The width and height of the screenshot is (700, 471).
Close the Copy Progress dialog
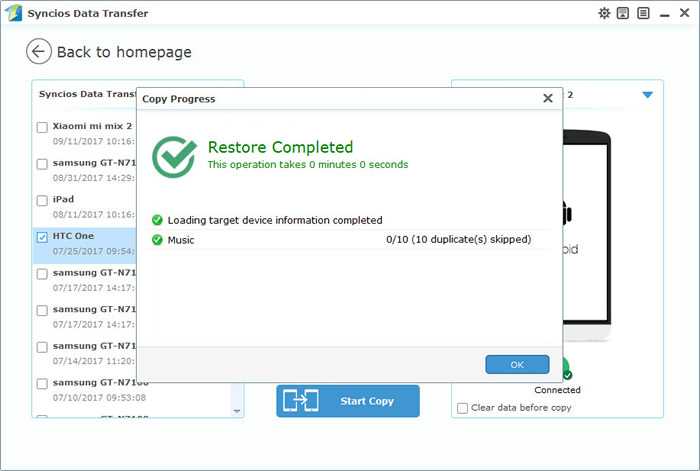click(548, 98)
